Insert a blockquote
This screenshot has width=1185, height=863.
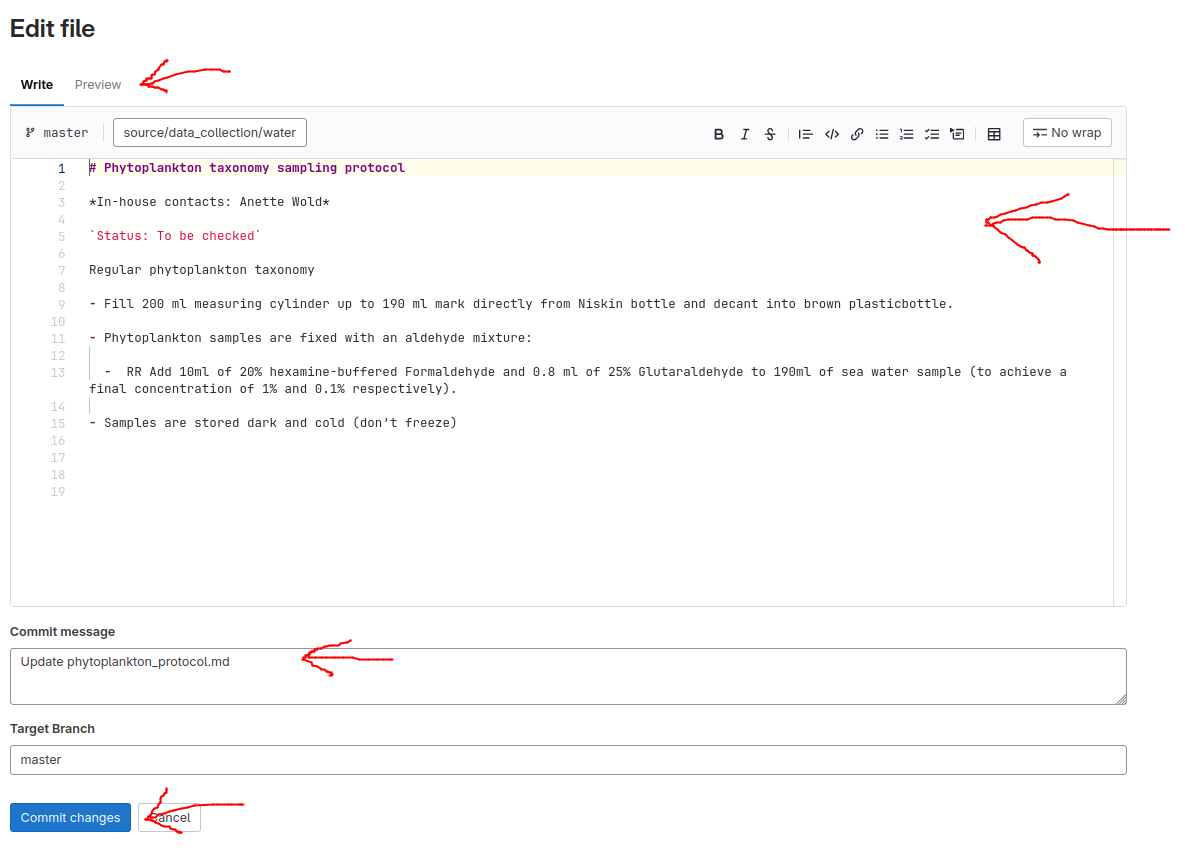805,134
